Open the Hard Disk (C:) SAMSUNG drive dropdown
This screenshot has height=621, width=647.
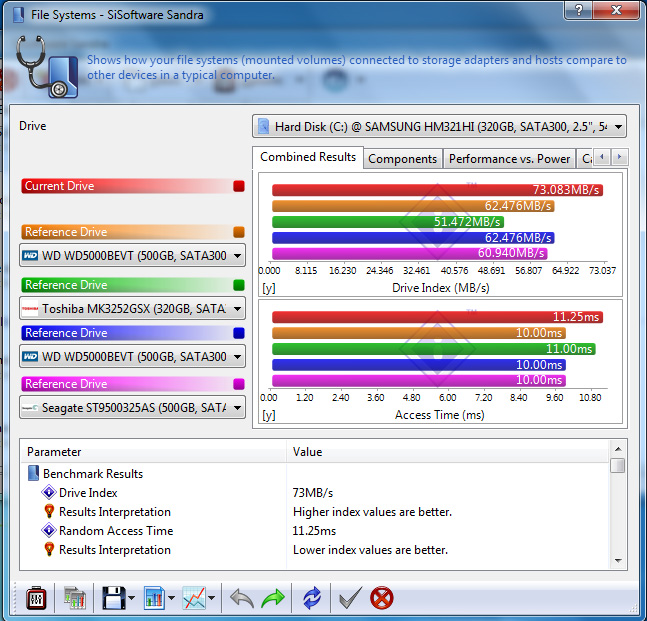pos(439,127)
